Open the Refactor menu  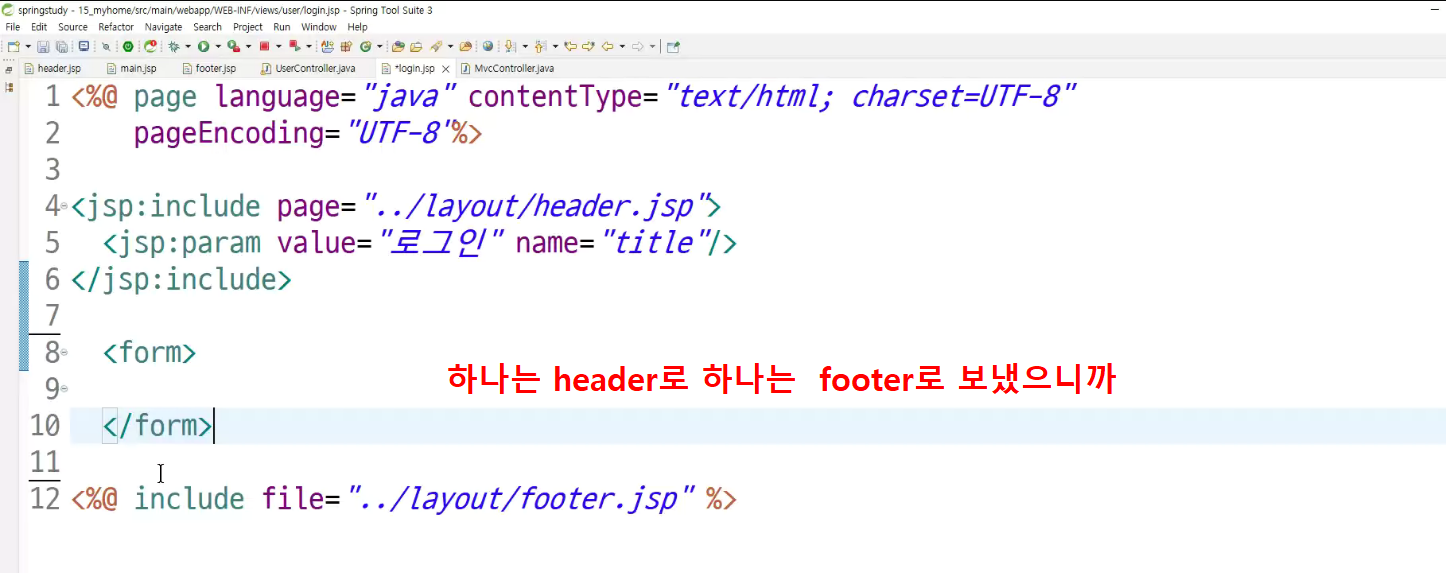(116, 27)
